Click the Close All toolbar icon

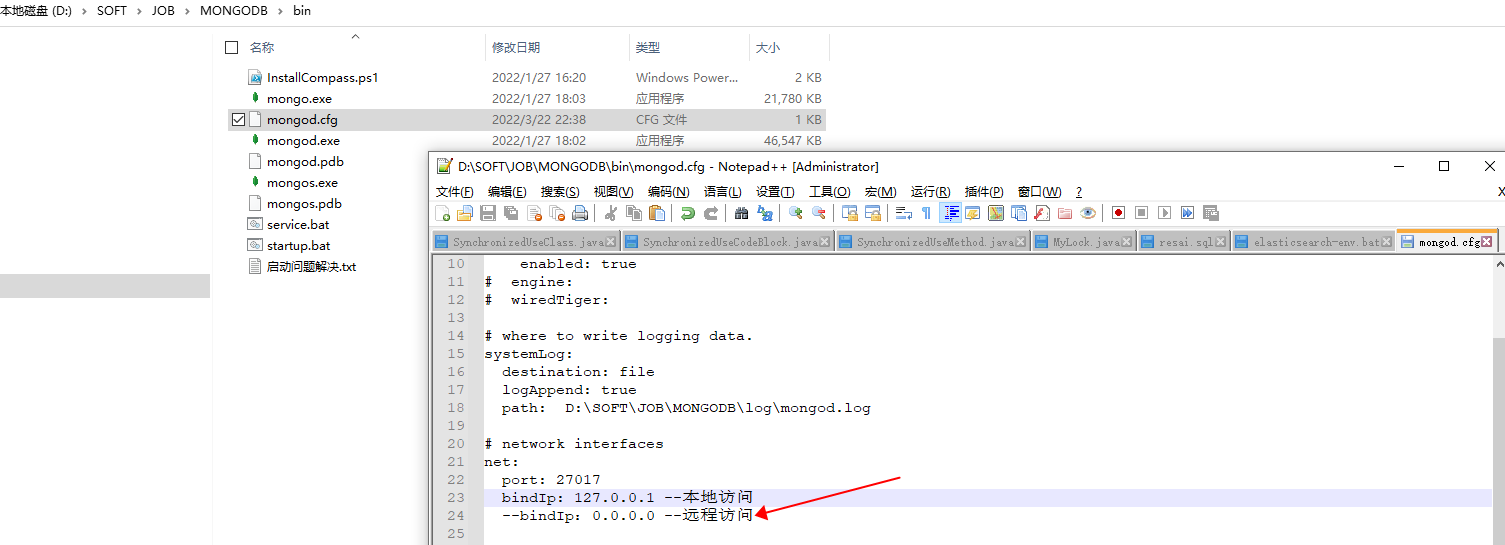pyautogui.click(x=558, y=213)
